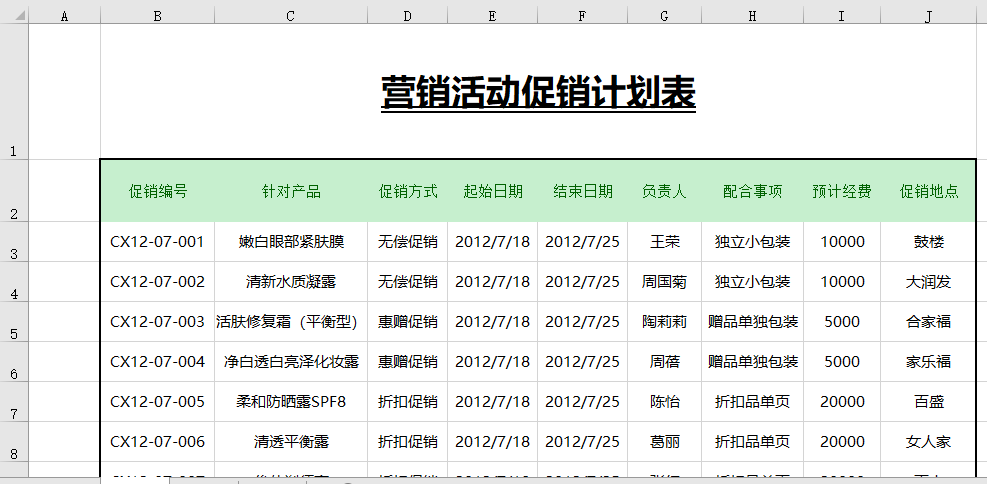Click the 葛丽 cell in row 8
Viewport: 987px width, 484px height.
coord(664,442)
